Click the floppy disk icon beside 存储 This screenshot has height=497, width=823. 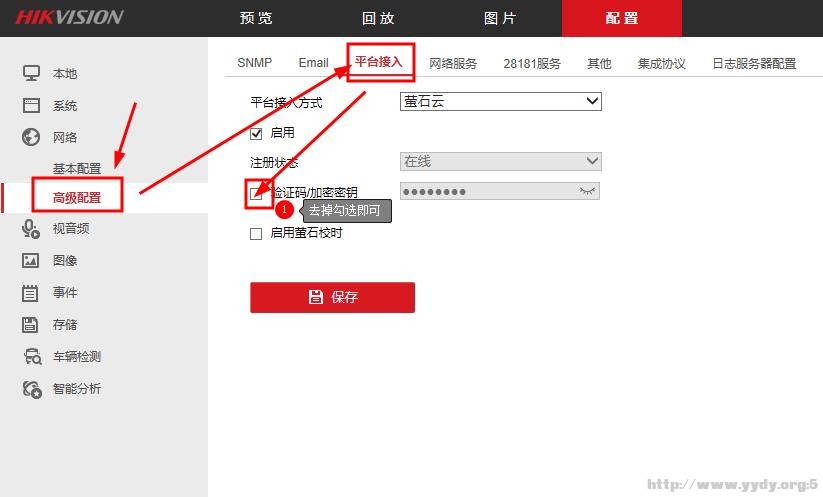(x=30, y=324)
